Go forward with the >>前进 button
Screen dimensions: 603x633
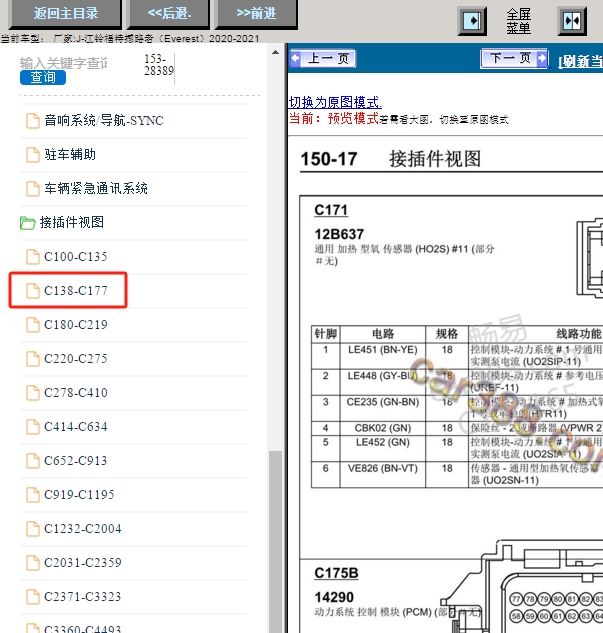click(x=256, y=13)
